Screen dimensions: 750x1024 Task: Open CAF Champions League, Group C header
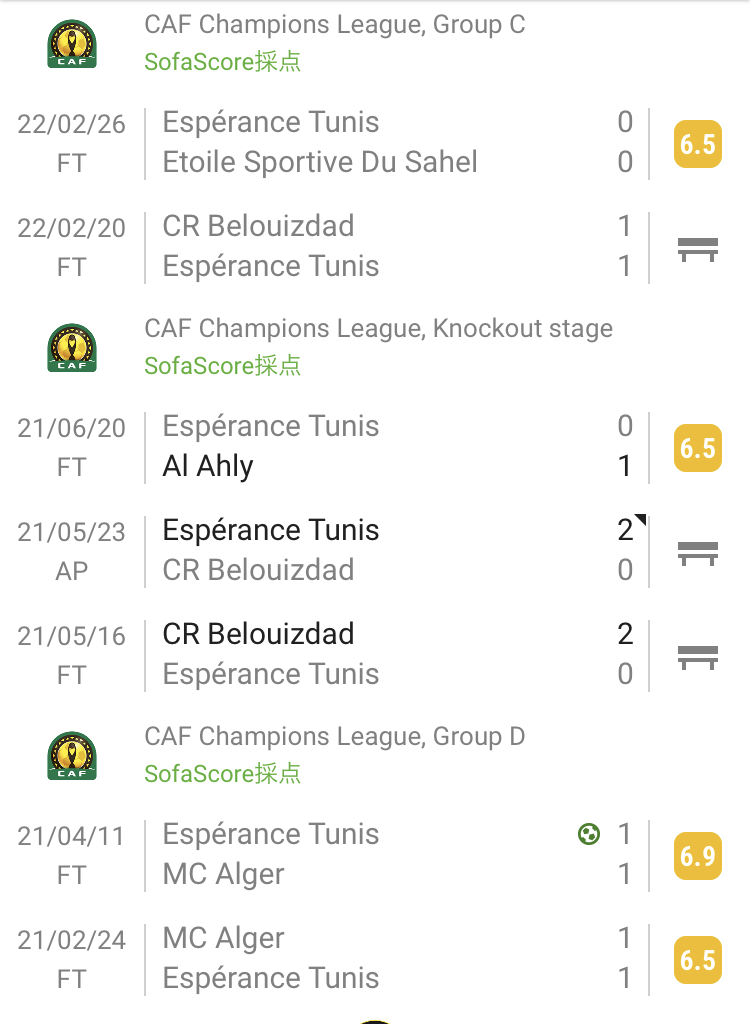pos(334,25)
